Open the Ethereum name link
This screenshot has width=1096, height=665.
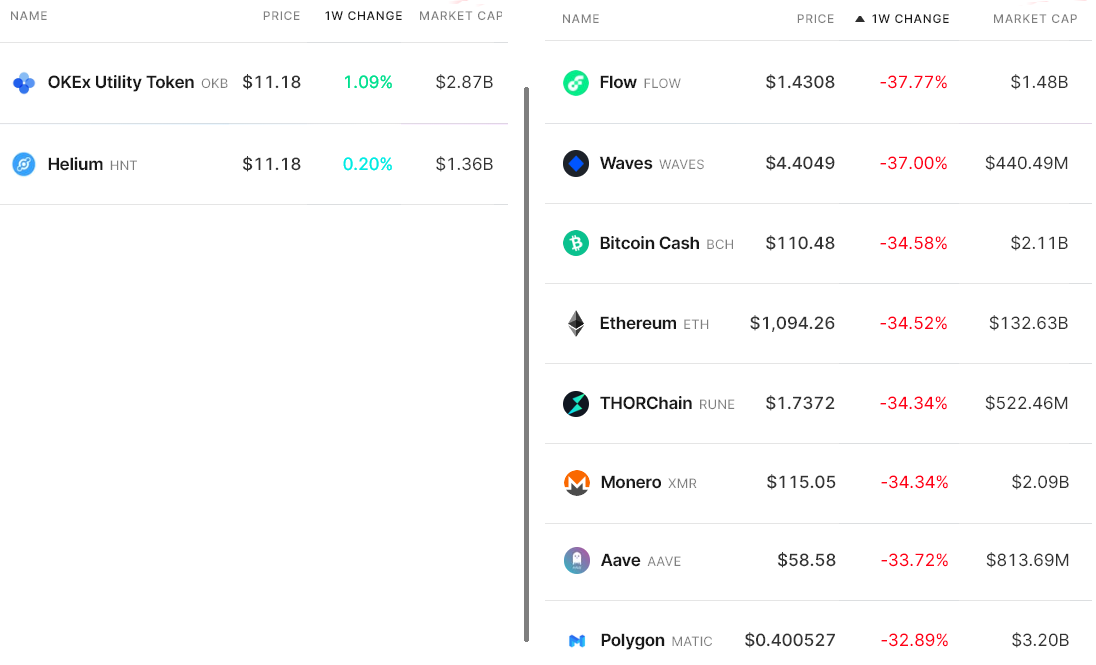pos(638,323)
